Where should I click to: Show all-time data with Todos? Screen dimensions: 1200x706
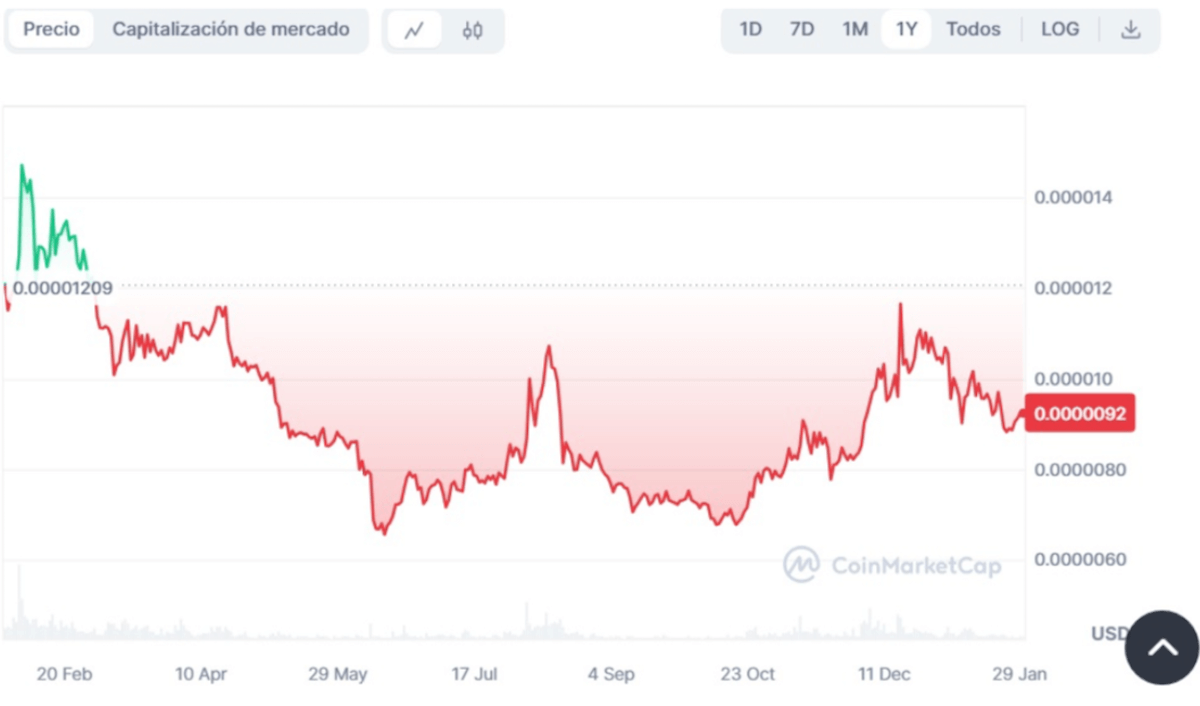[973, 29]
